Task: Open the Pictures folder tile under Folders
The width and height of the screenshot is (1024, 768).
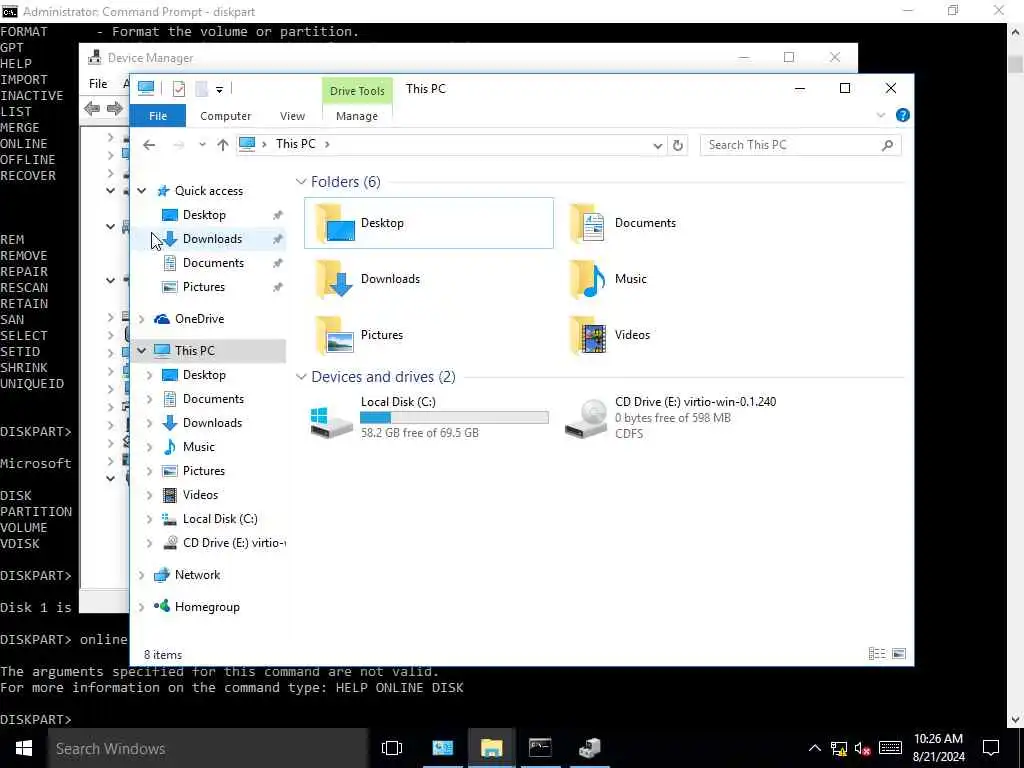Action: pos(358,335)
